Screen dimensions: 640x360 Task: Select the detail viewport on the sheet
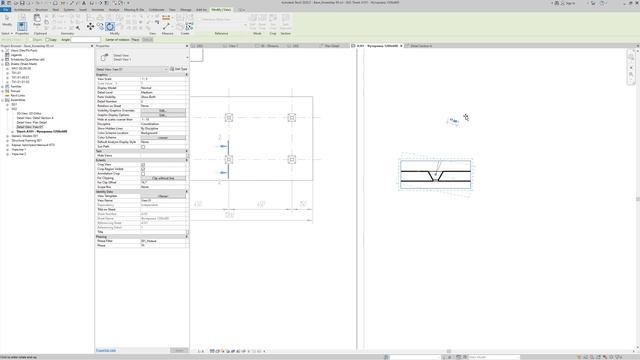(x=436, y=175)
